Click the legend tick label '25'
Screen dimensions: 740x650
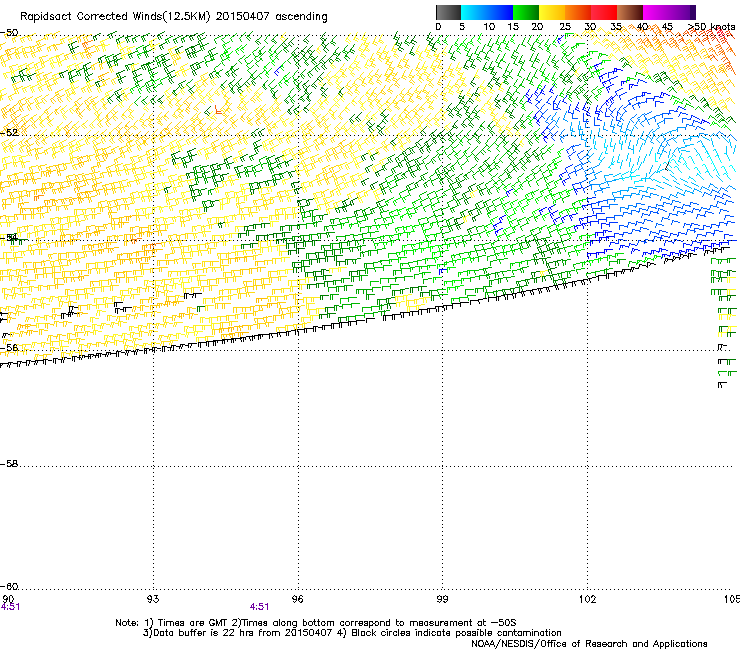coord(565,27)
